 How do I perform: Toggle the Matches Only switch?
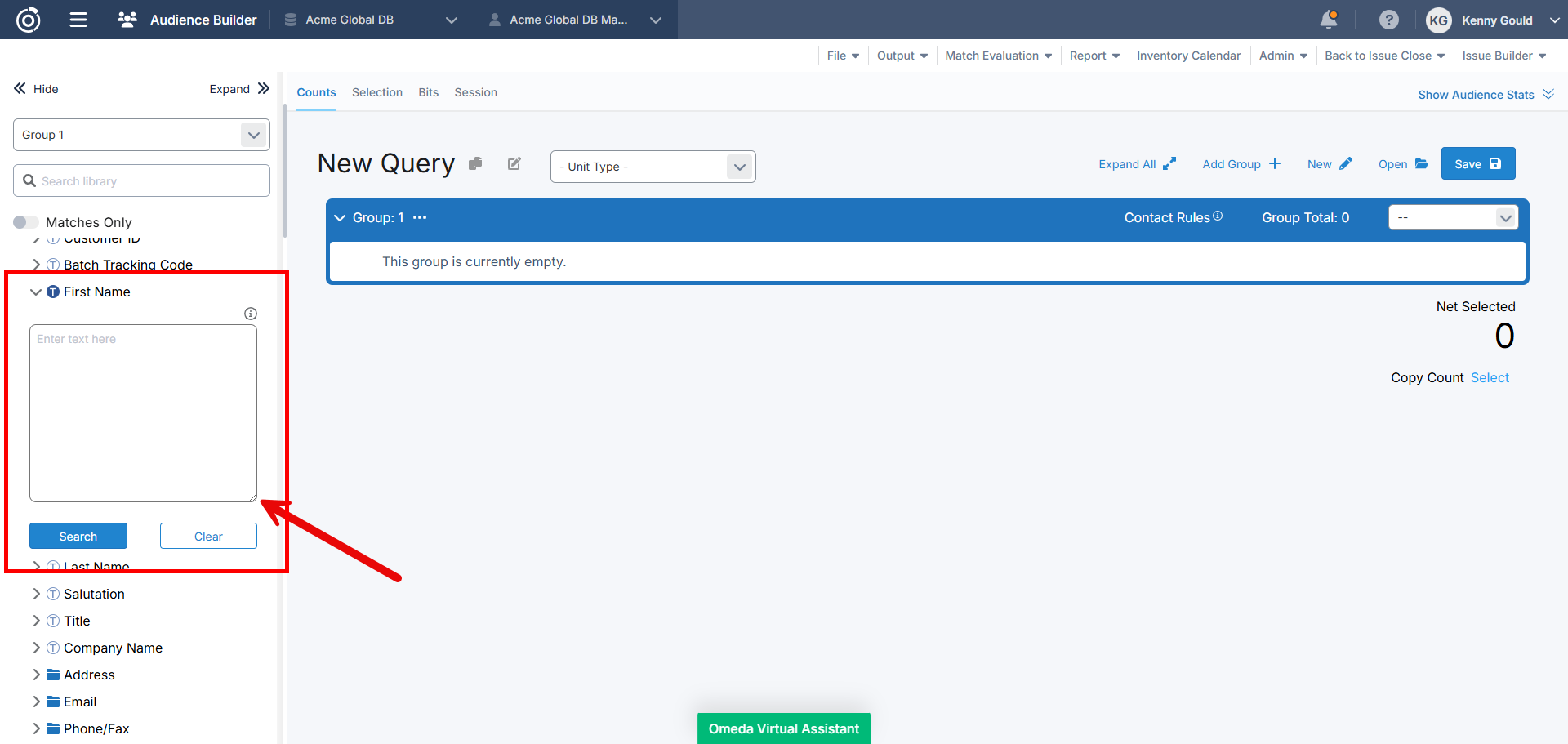(26, 222)
